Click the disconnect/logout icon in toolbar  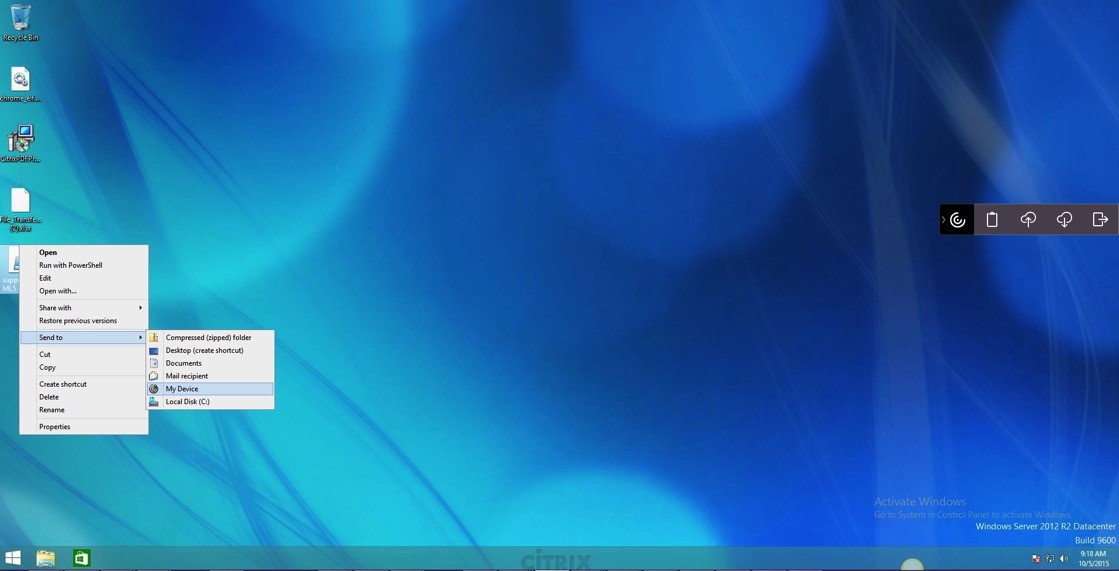pos(1100,220)
